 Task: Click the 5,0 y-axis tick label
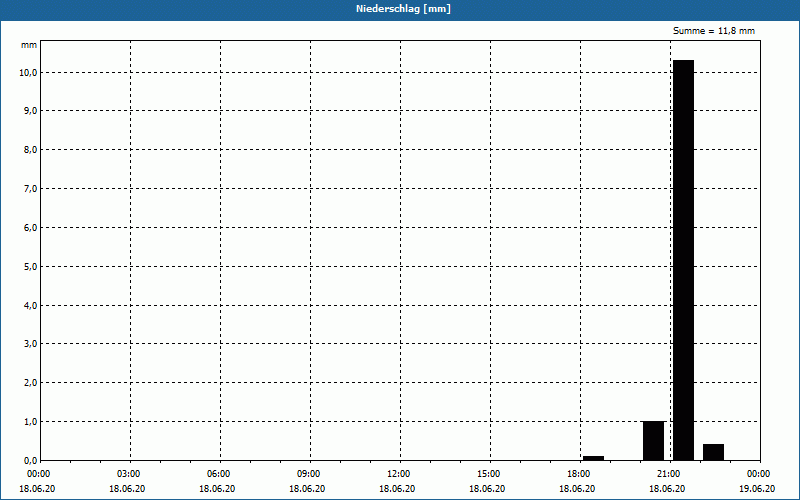tap(29, 267)
